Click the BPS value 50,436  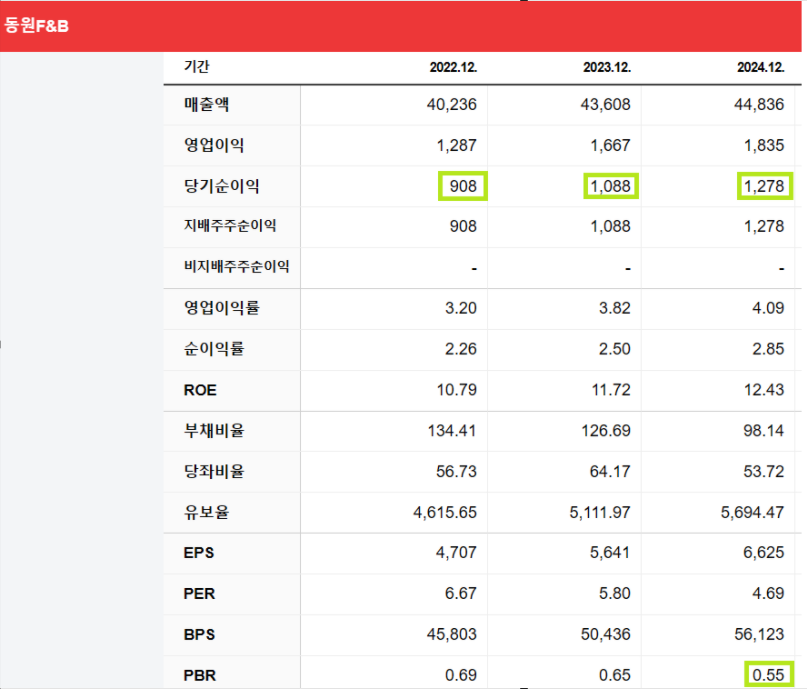pos(605,634)
